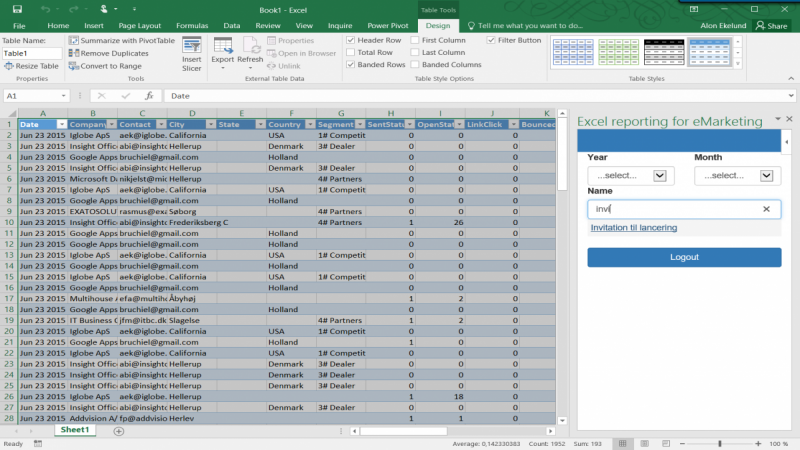The height and width of the screenshot is (450, 800).
Task: Undo the last action in the title bar
Action: pos(45,9)
